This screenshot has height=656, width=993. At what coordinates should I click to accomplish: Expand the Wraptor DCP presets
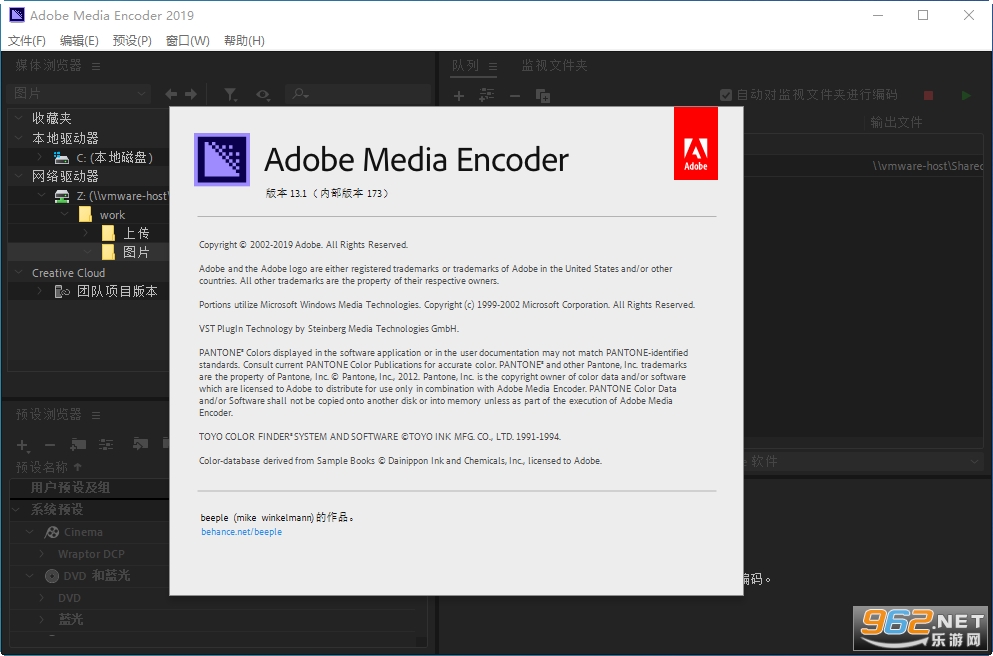click(42, 553)
